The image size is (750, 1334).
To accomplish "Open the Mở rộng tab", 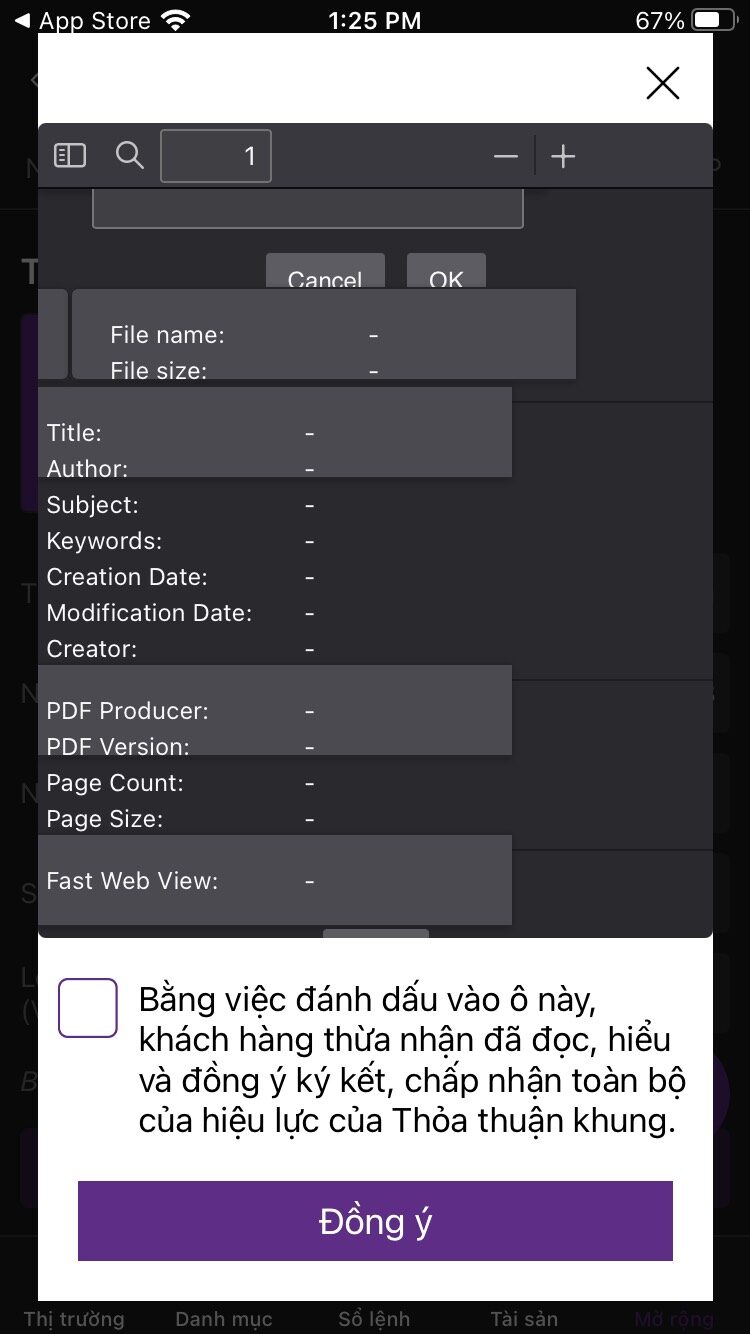I will click(674, 1318).
